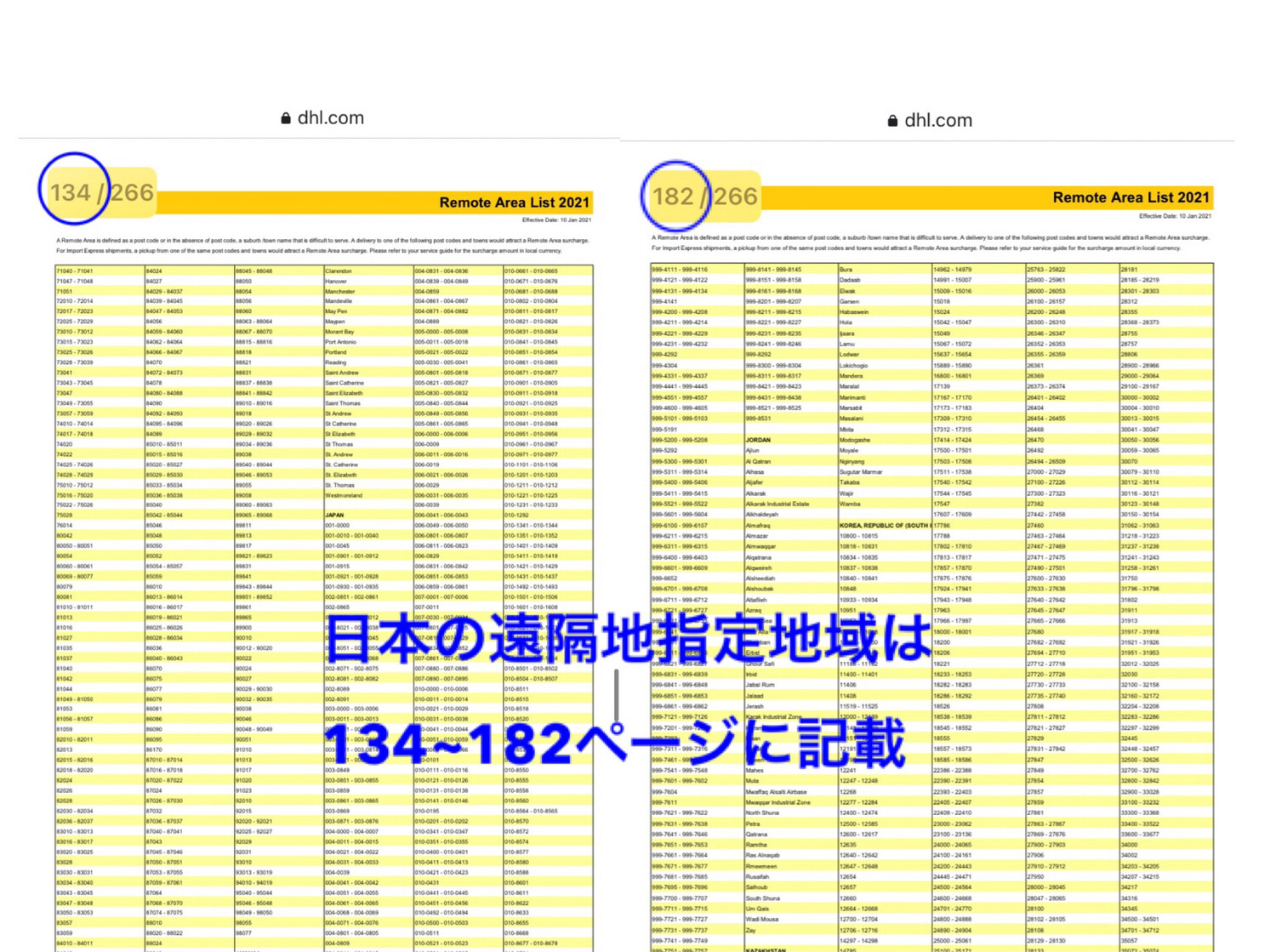The width and height of the screenshot is (1276, 952).
Task: Open the dhl.com address bar in left pane
Action: click(x=322, y=118)
